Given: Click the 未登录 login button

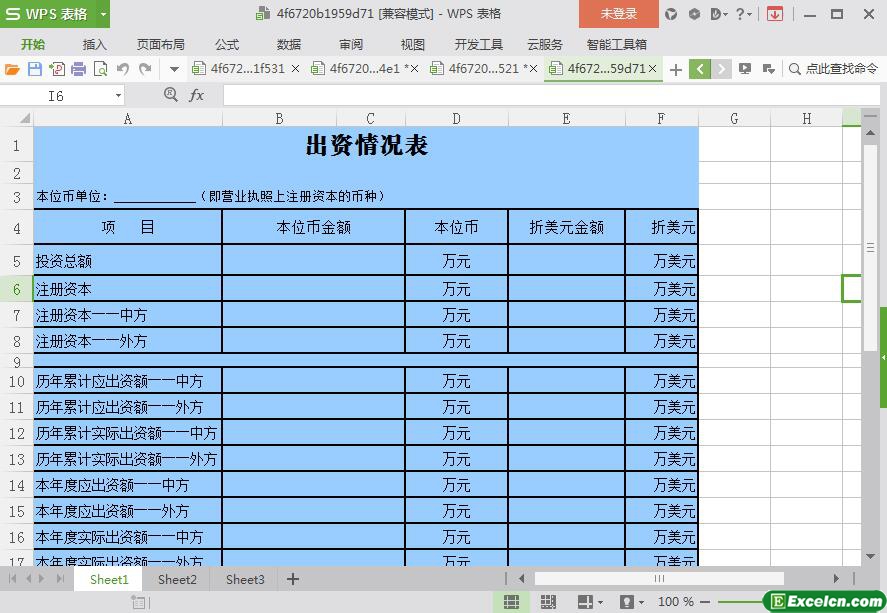Looking at the screenshot, I should (618, 14).
